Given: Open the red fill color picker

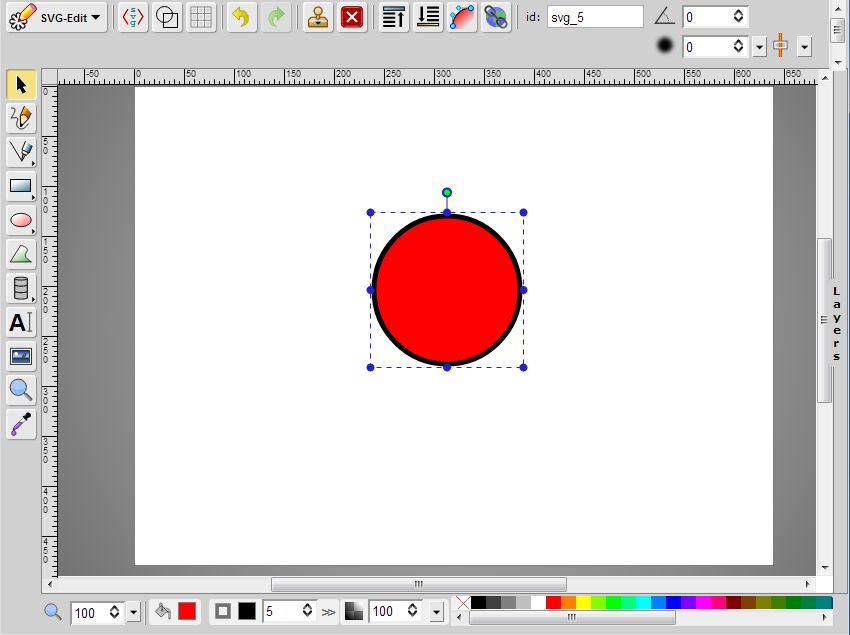Looking at the screenshot, I should (x=187, y=612).
